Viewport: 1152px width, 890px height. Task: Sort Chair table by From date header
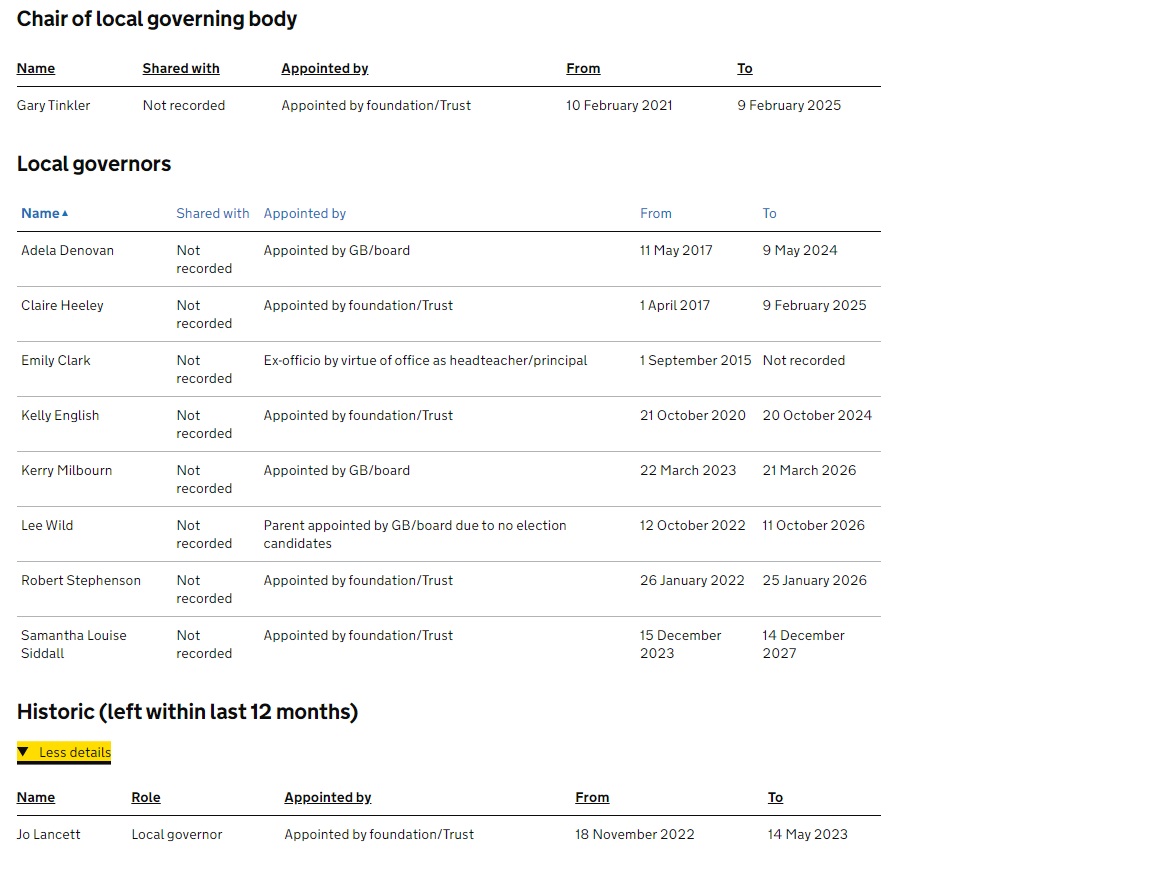coord(583,68)
